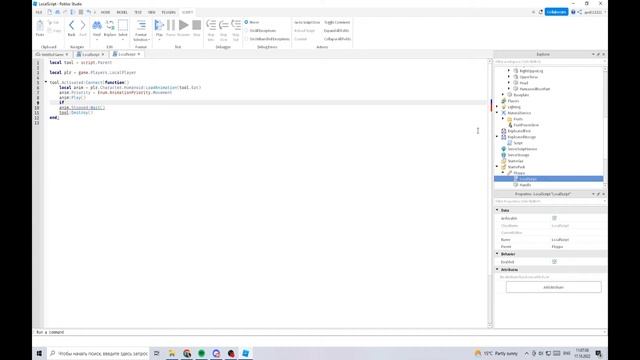Collapse the ReplicatedStorage node in Explorer
Image resolution: width=640 pixels, height=360 pixels.
coord(497,137)
